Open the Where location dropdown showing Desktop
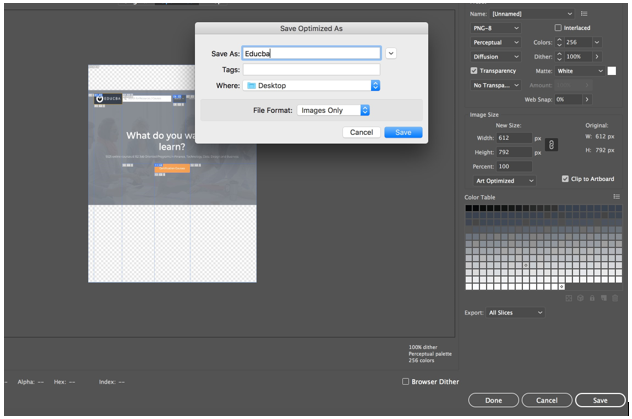632x419 pixels. (312, 86)
